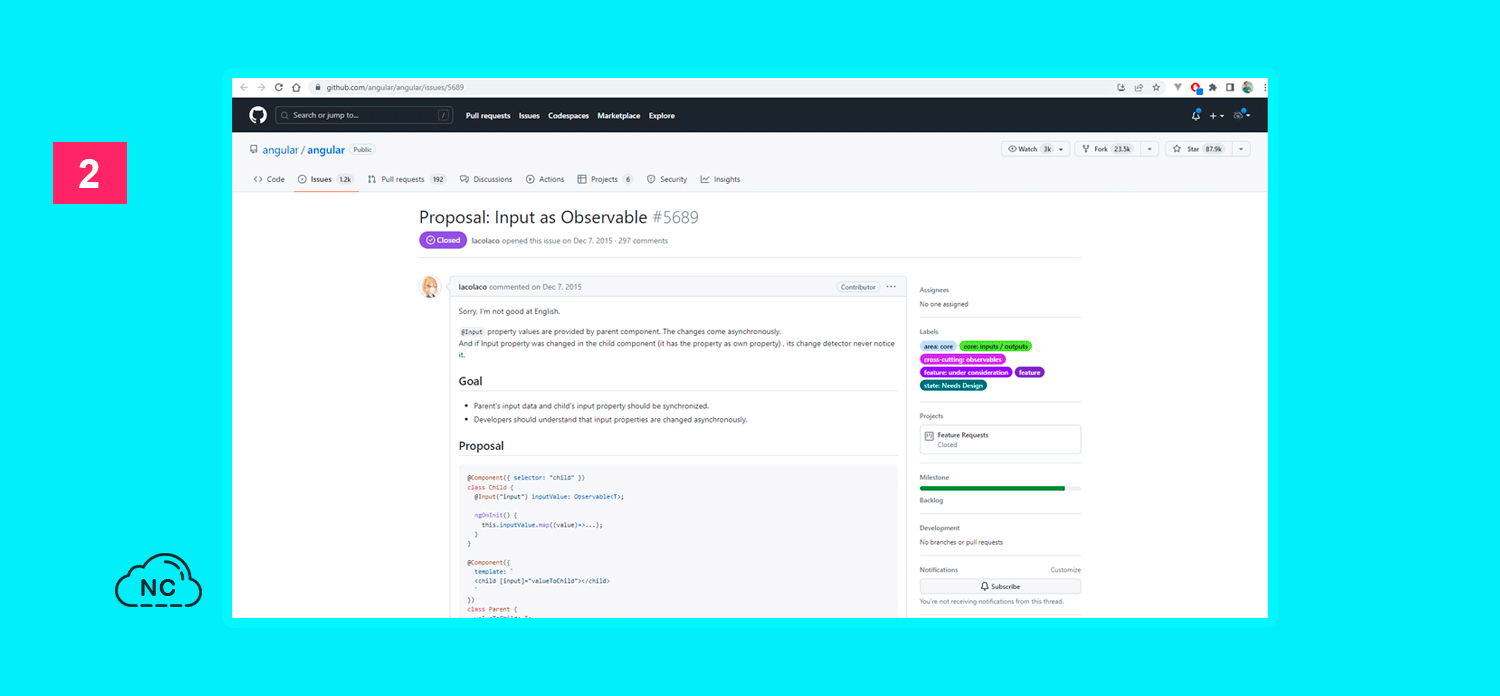Click the repository book icon beside angular
The width and height of the screenshot is (1500, 696).
click(254, 149)
